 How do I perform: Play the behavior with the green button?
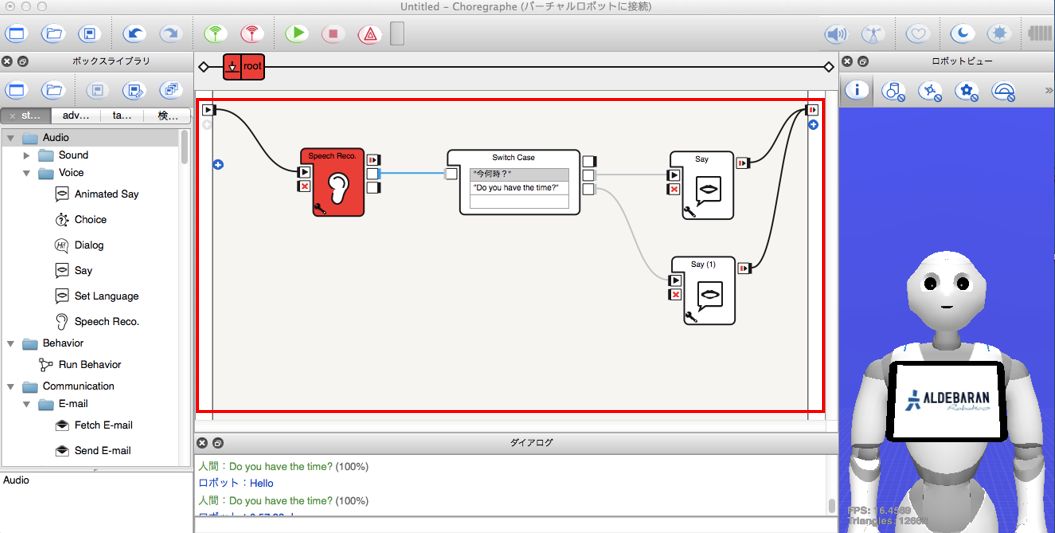[297, 34]
